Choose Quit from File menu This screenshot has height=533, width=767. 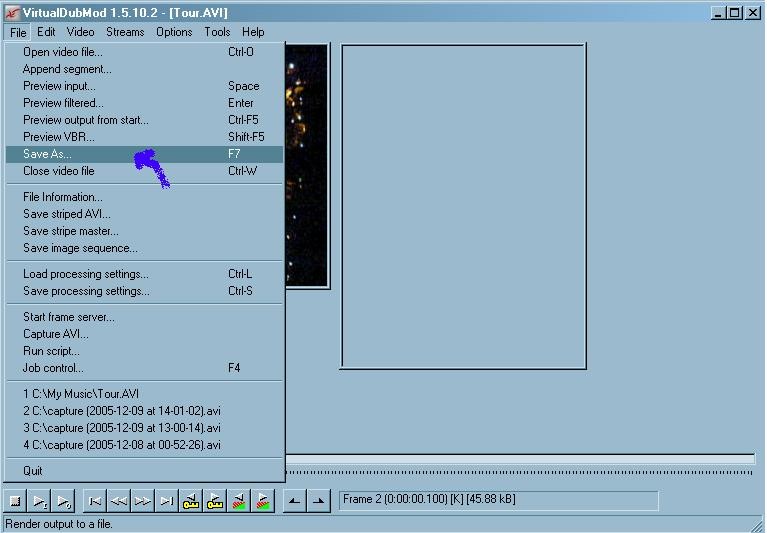tap(145, 471)
